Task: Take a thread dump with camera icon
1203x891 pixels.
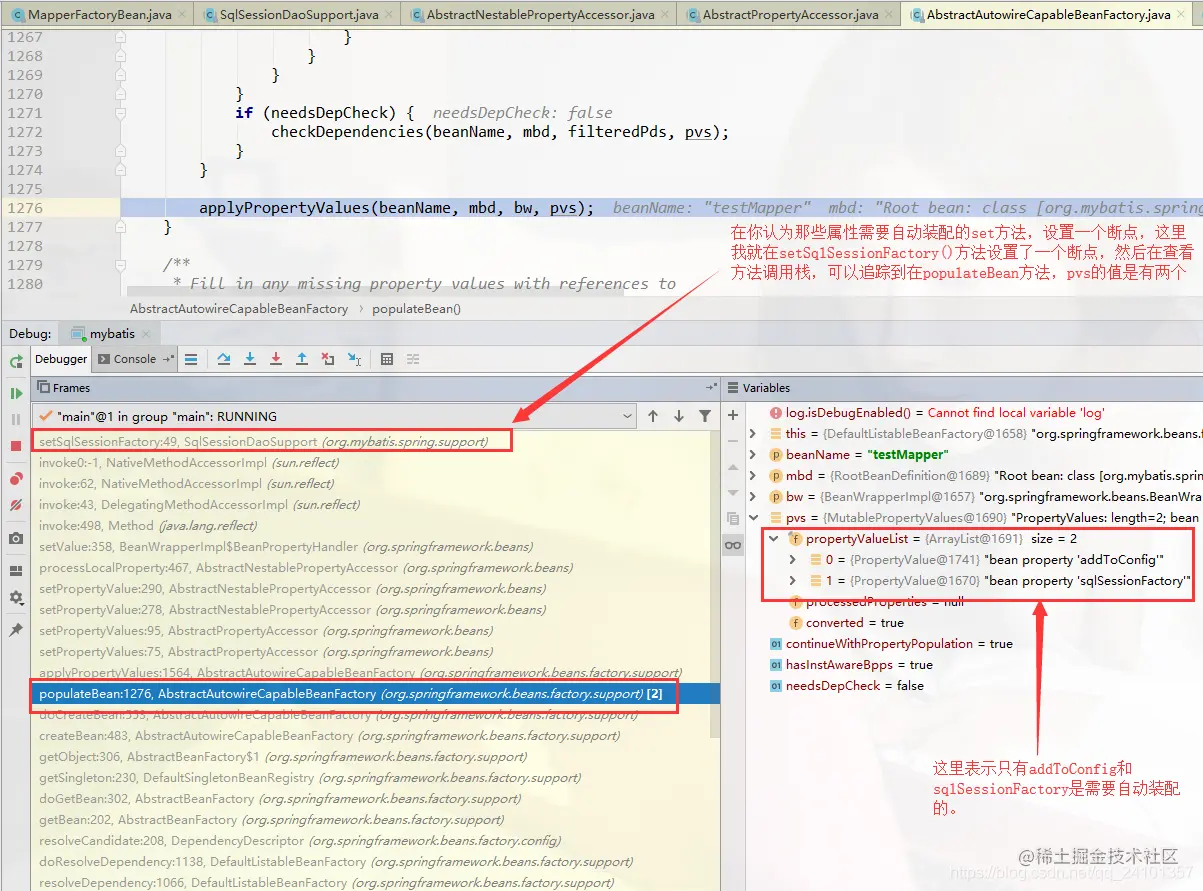Action: [16, 538]
